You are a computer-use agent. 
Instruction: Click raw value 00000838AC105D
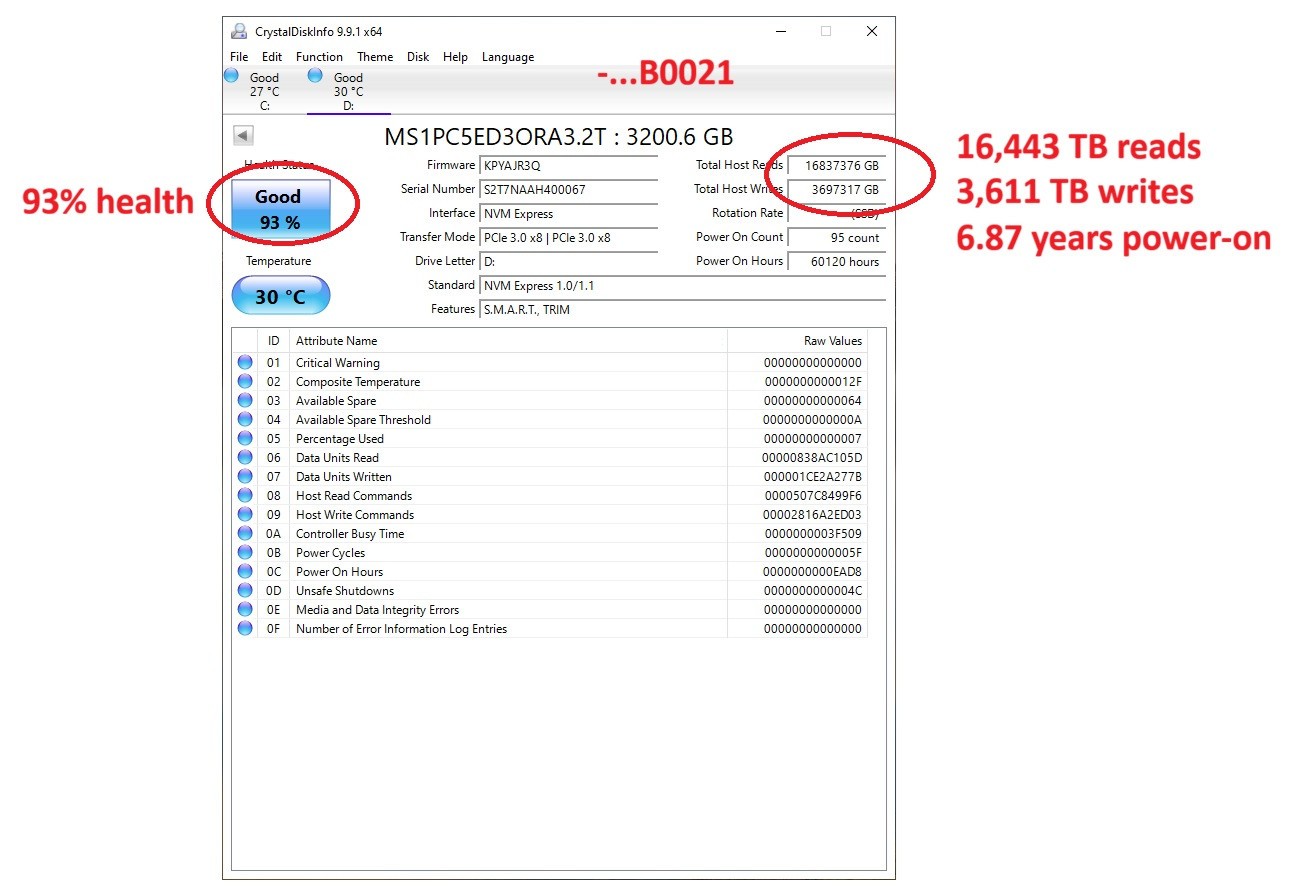pyautogui.click(x=812, y=458)
